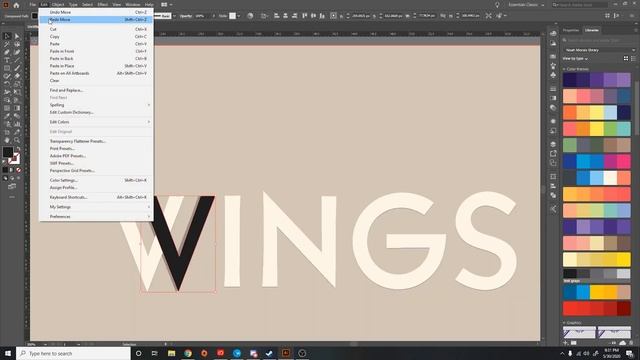
Task: Open the Gradient panel icon in the dock
Action: (553, 98)
